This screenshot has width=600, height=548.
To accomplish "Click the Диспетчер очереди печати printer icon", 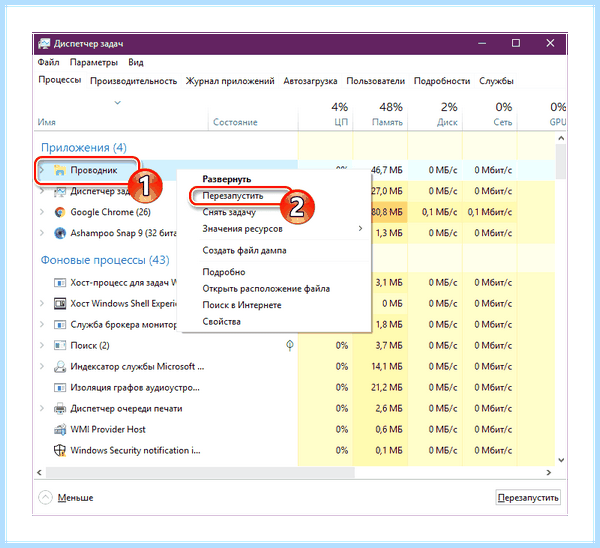I will [x=60, y=409].
